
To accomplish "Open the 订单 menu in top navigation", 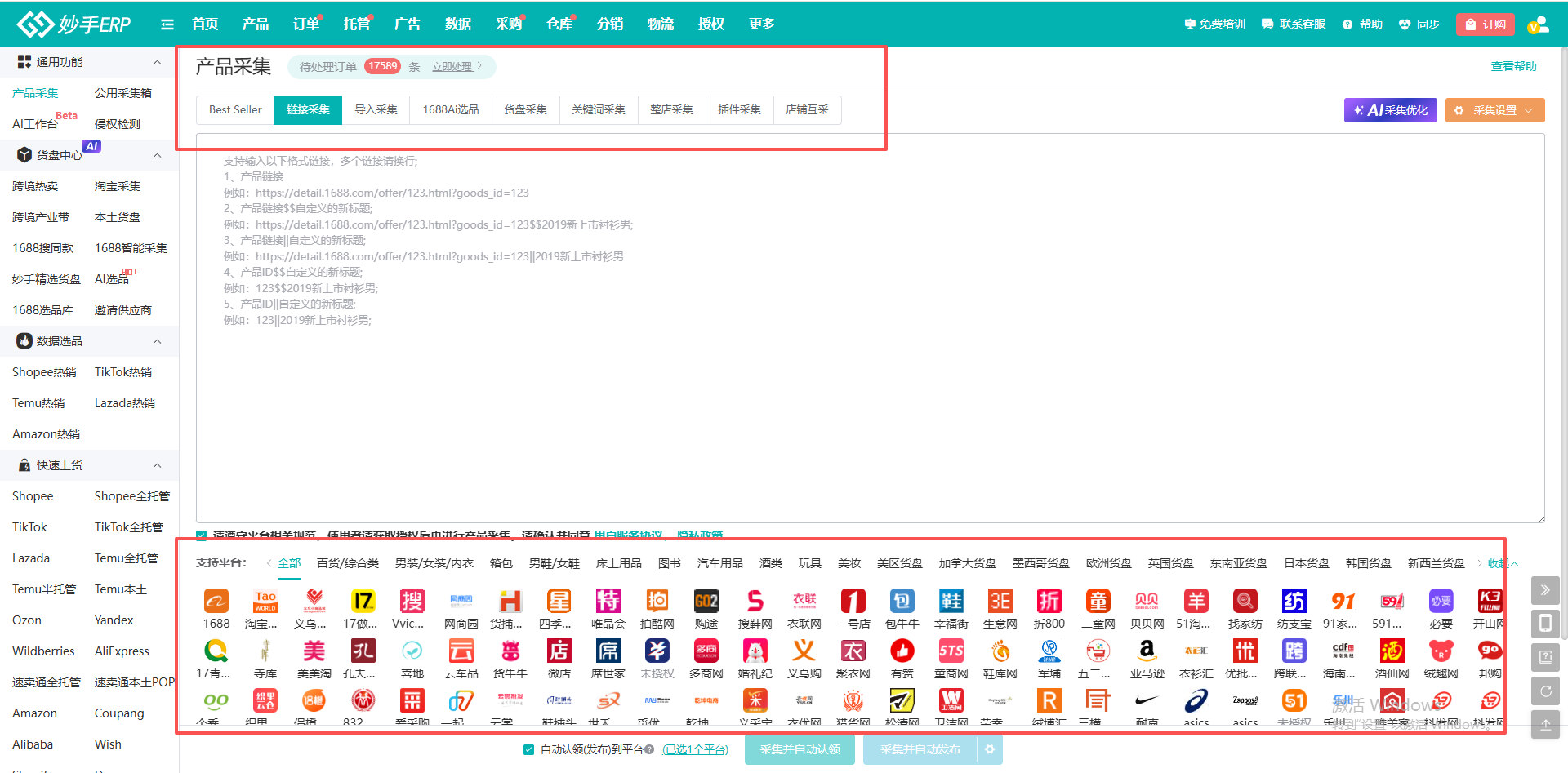I will pos(305,24).
